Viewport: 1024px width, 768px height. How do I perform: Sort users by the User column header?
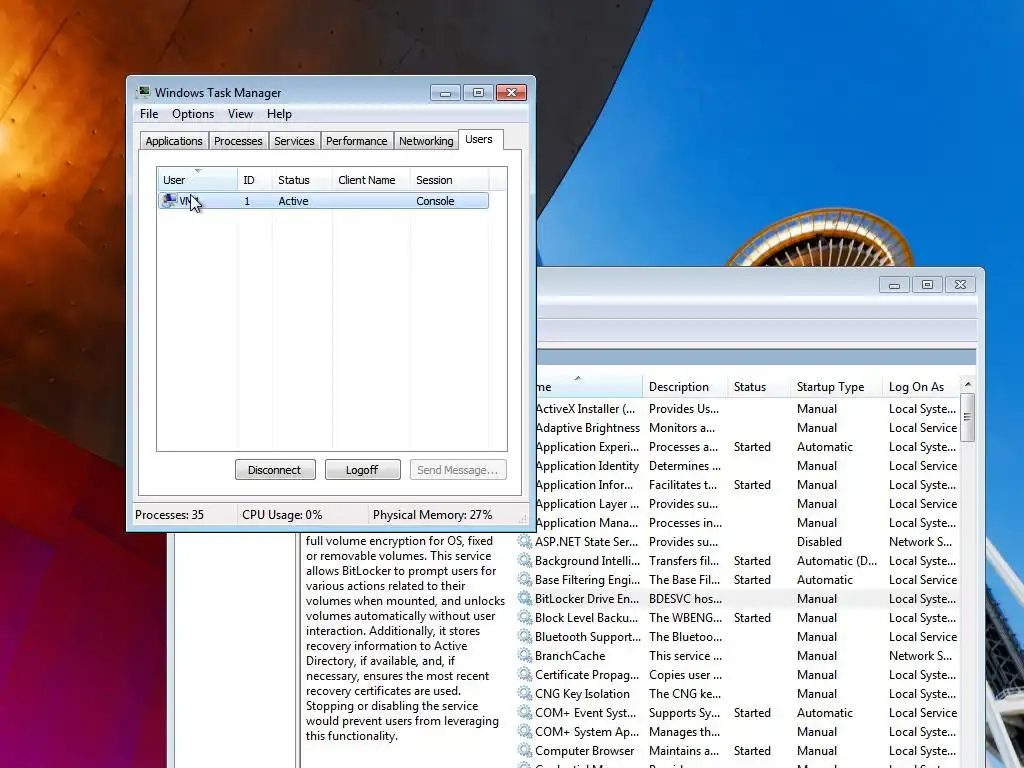point(197,180)
